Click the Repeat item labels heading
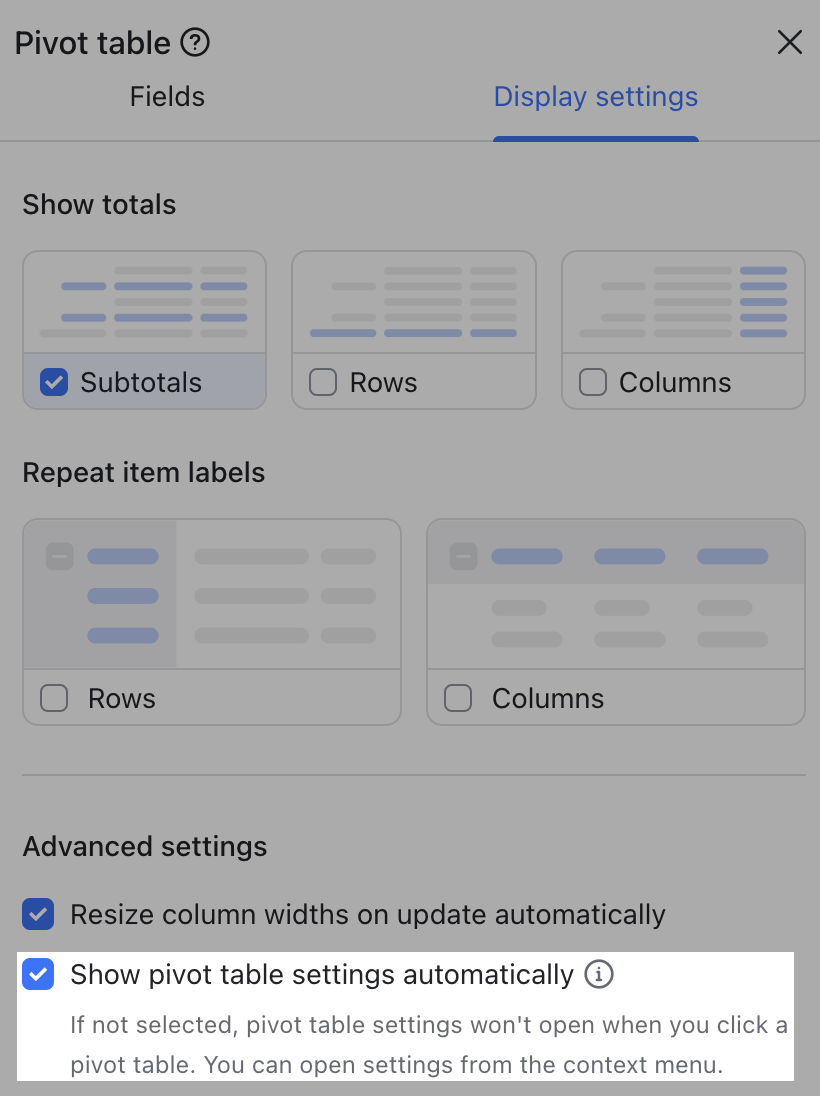Screen dimensions: 820x1096 coord(143,472)
